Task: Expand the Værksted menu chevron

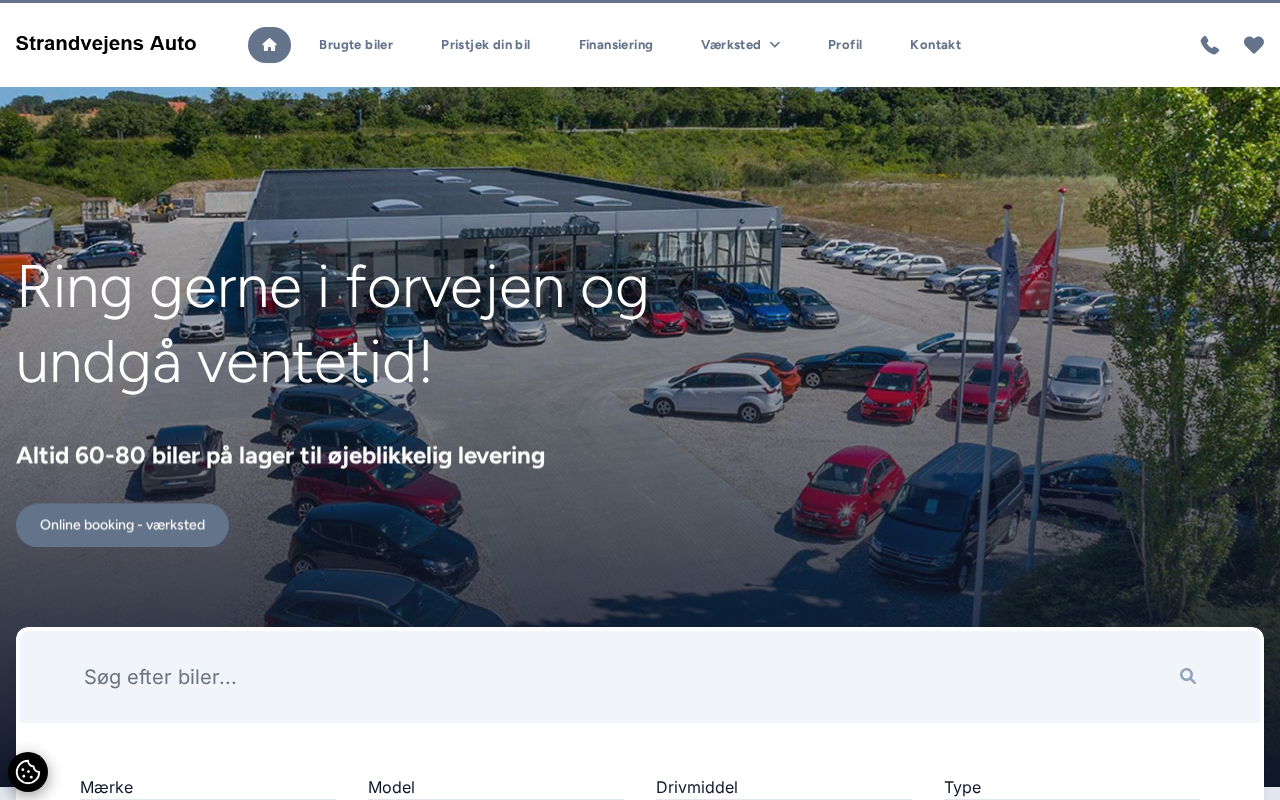Action: (775, 45)
